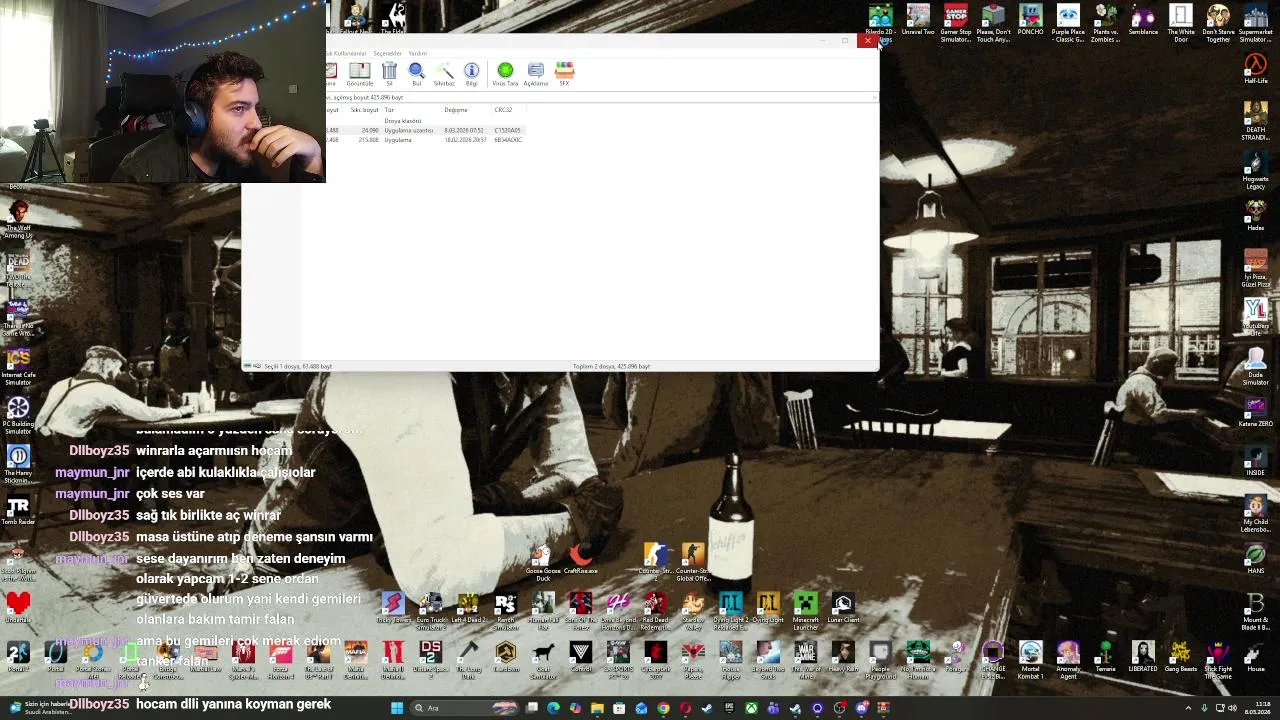Screen dimensions: 1280x720
Task: Select Goose Goose Duck desktop shortcut
Action: (543, 563)
